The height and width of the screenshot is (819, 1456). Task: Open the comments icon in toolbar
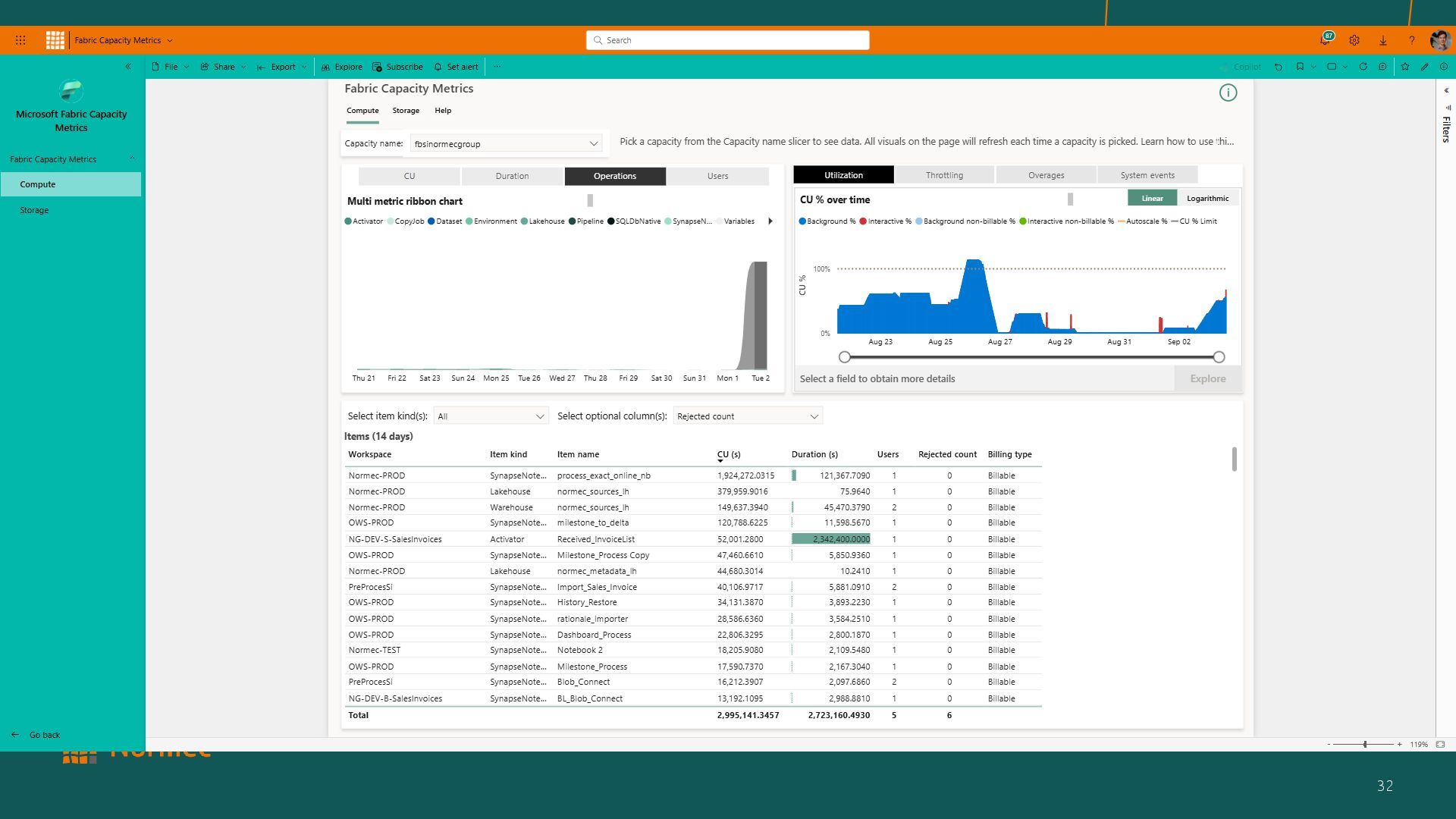(x=1382, y=67)
